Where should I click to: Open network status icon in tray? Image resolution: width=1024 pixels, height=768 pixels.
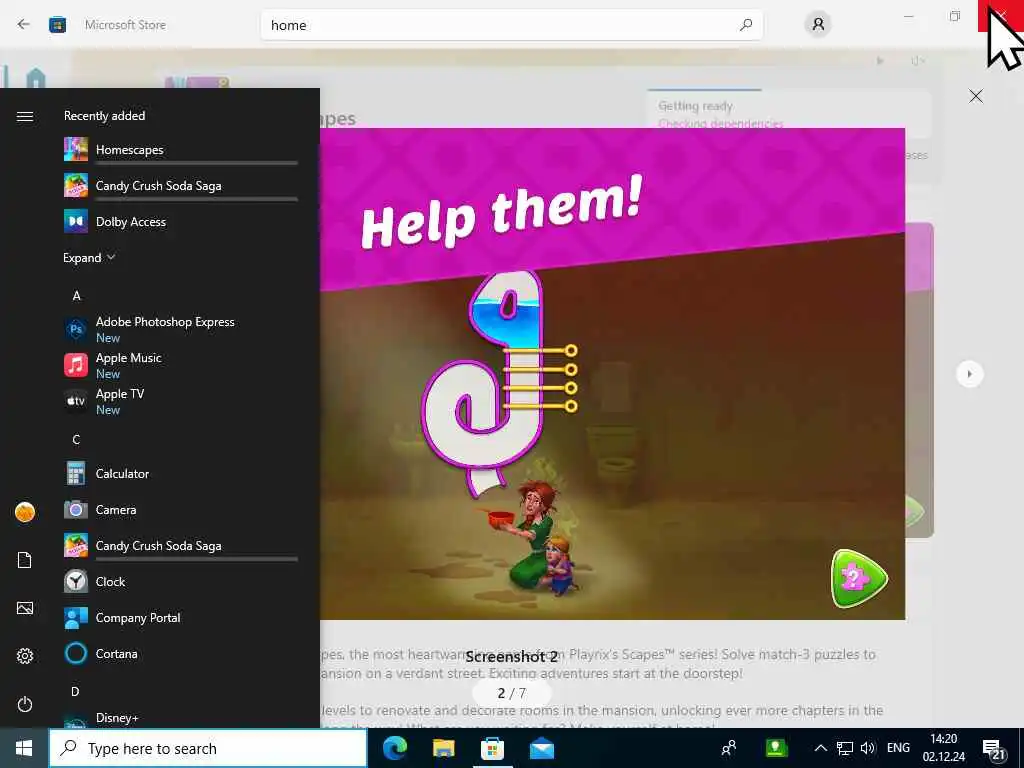coord(844,748)
